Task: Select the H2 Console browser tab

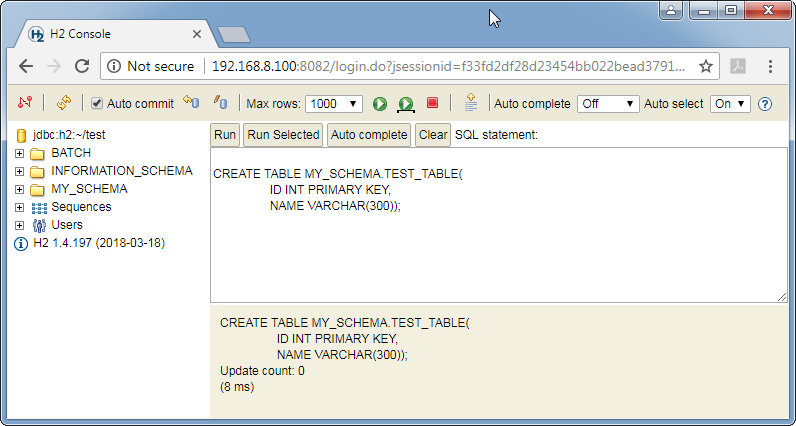Action: coord(110,34)
